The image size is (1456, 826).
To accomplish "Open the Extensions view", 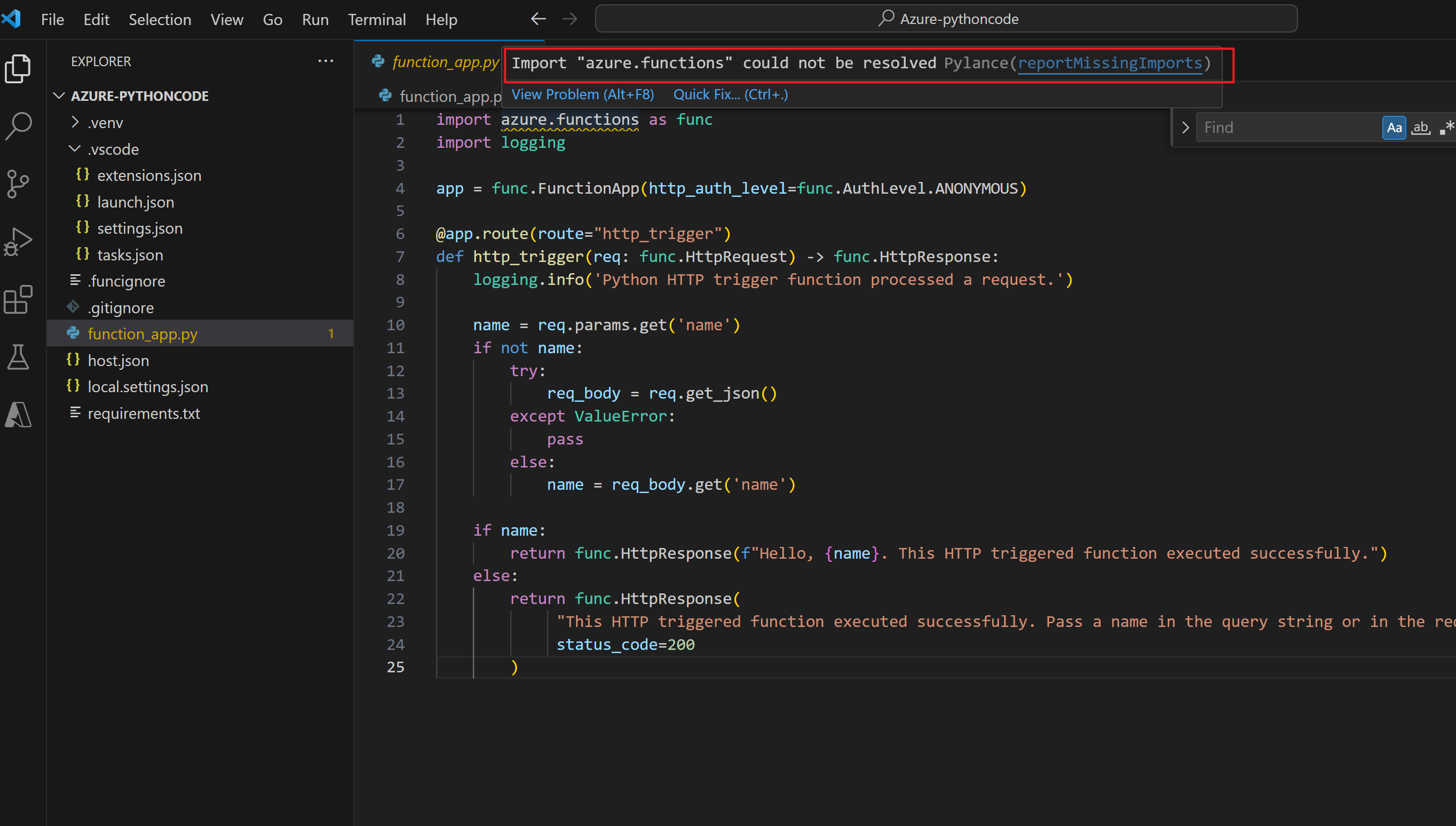I will tap(18, 299).
